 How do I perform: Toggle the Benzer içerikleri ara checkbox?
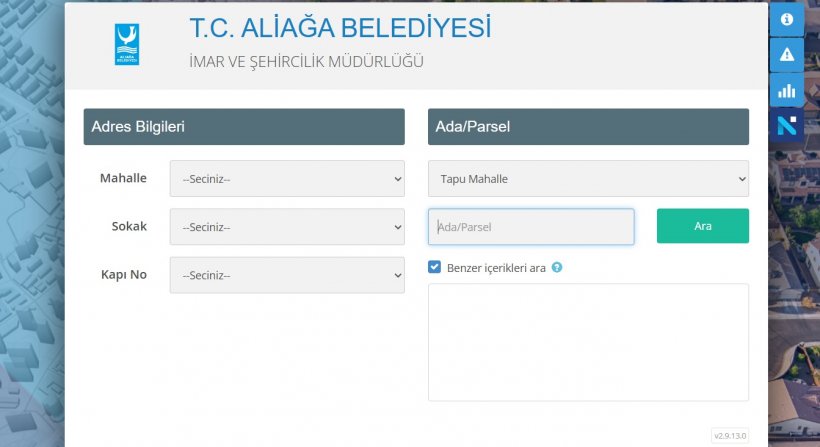434,267
